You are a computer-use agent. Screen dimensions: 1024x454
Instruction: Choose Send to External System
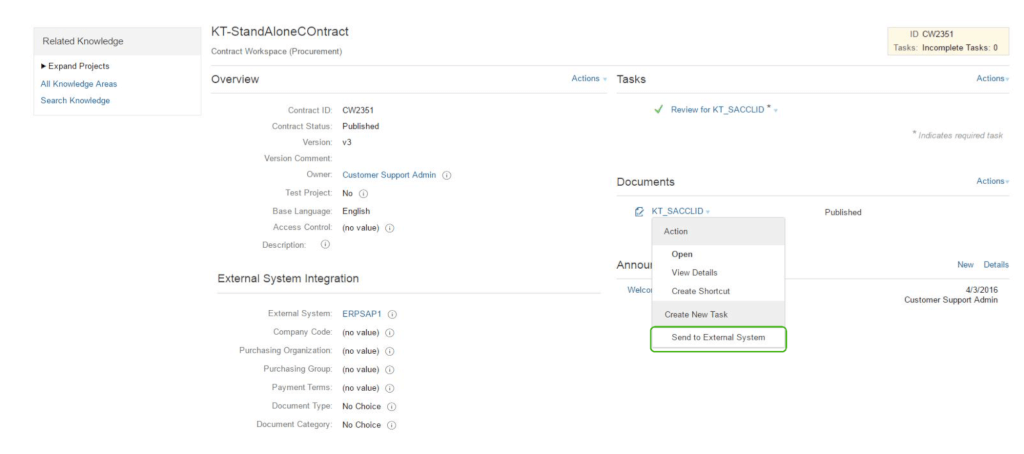coord(718,338)
